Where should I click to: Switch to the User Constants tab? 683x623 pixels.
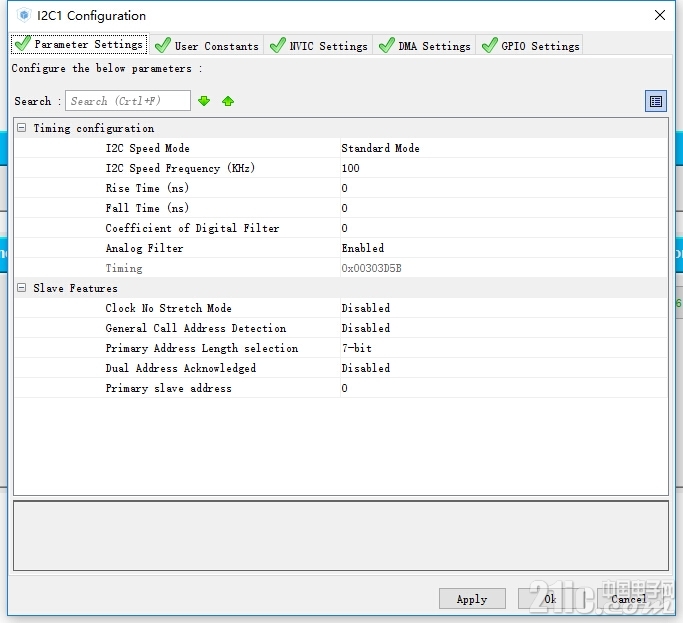coord(207,45)
